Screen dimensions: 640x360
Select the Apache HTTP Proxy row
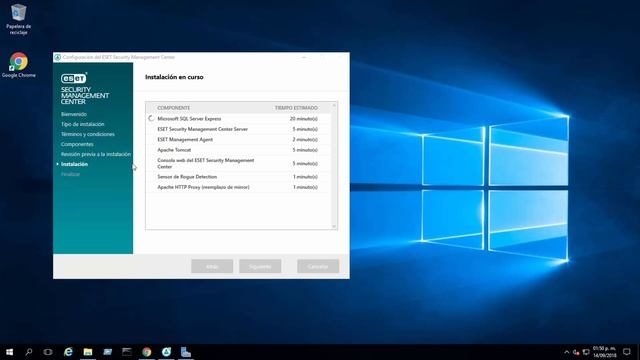pyautogui.click(x=238, y=187)
